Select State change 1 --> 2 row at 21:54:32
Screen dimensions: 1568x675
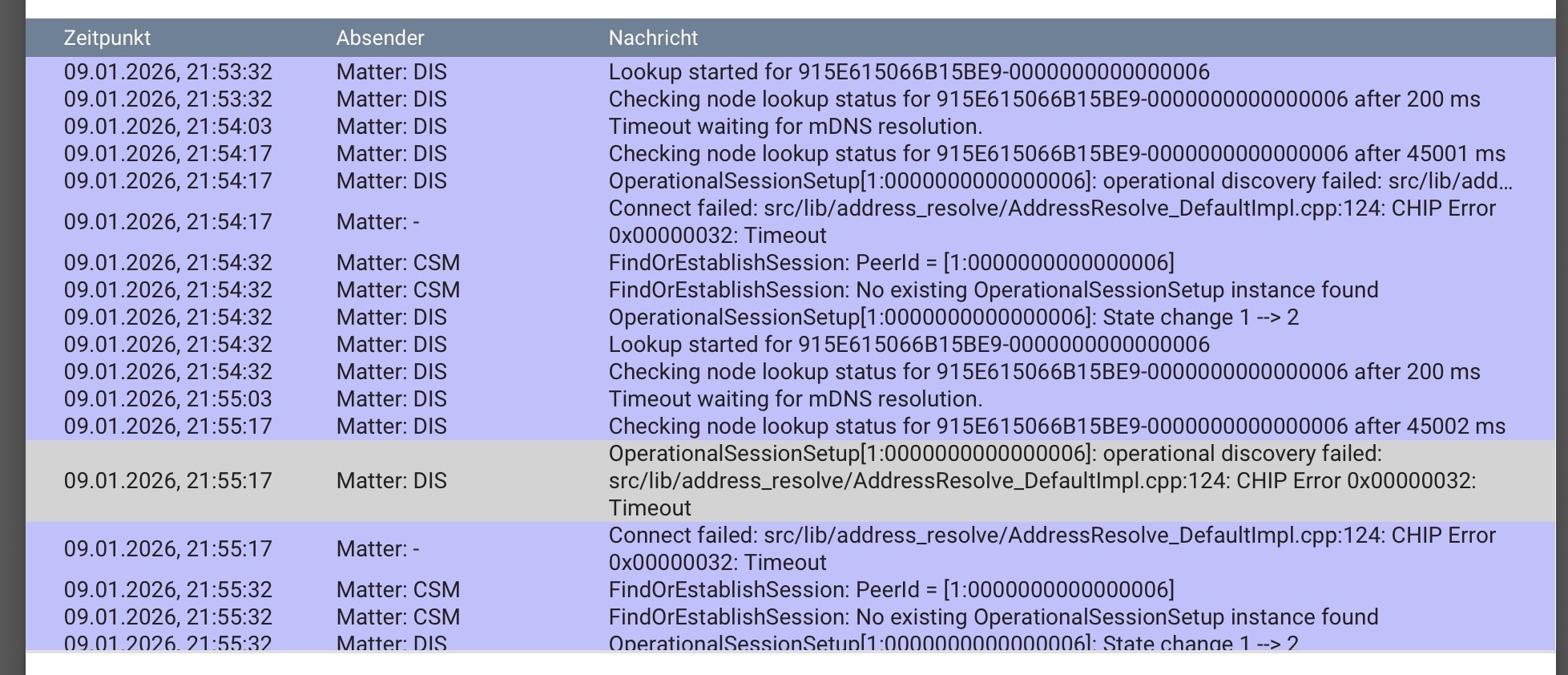(953, 317)
